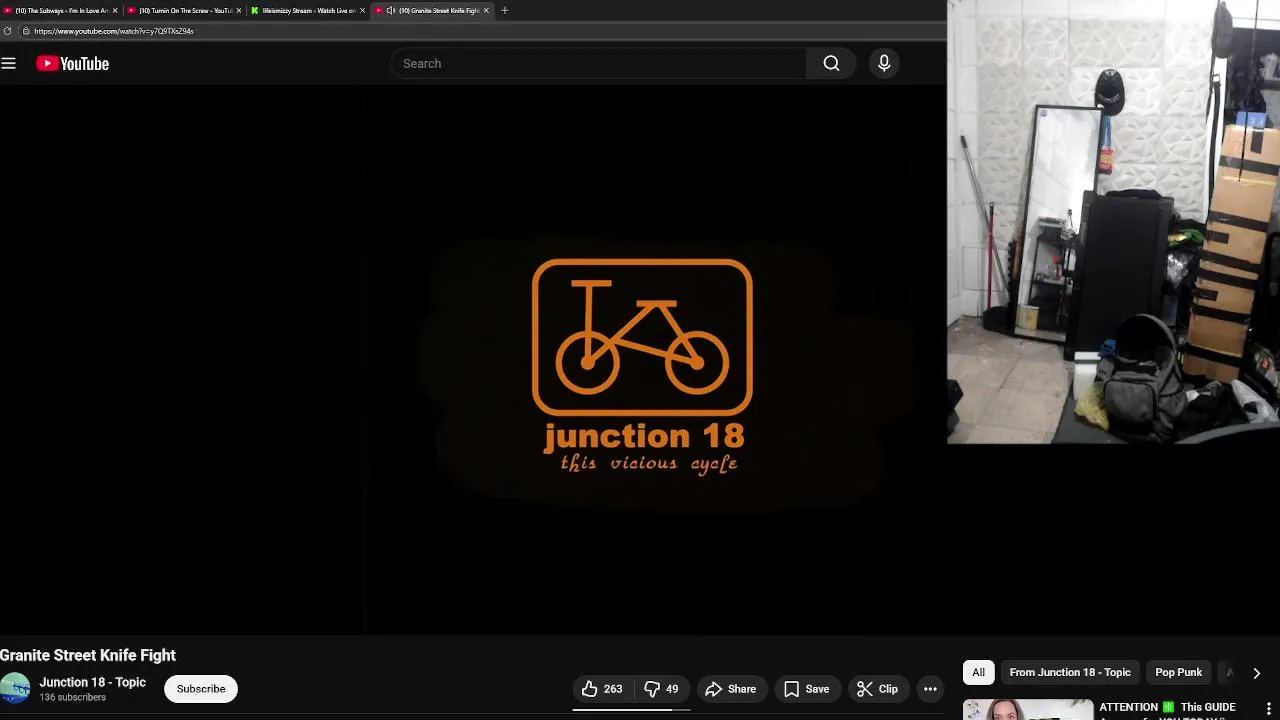Screen dimensions: 1280x720
Task: Open Junction 18 - Topic channel name
Action: coord(92,682)
